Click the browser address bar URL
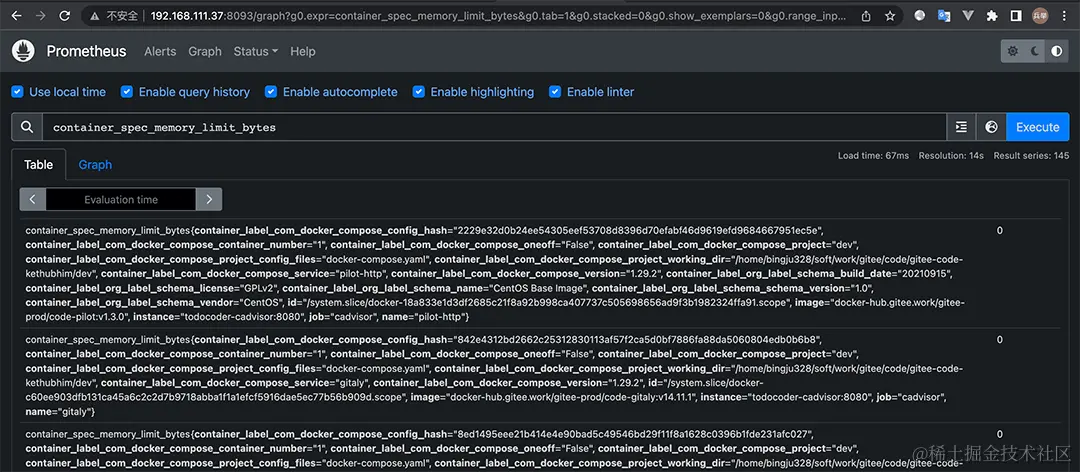1080x472 pixels. pos(499,15)
